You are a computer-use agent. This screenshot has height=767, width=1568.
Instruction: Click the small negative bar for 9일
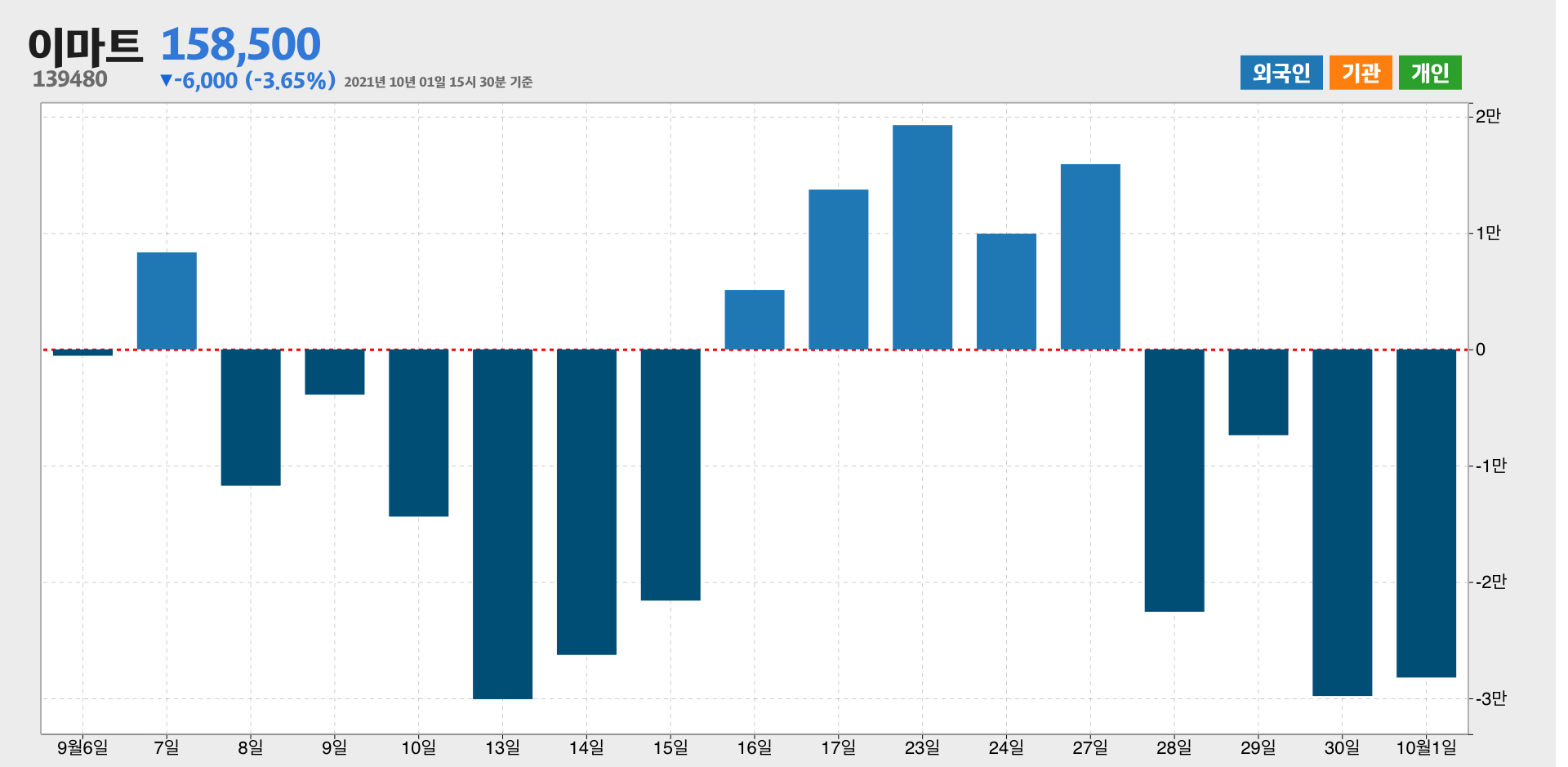click(x=335, y=372)
